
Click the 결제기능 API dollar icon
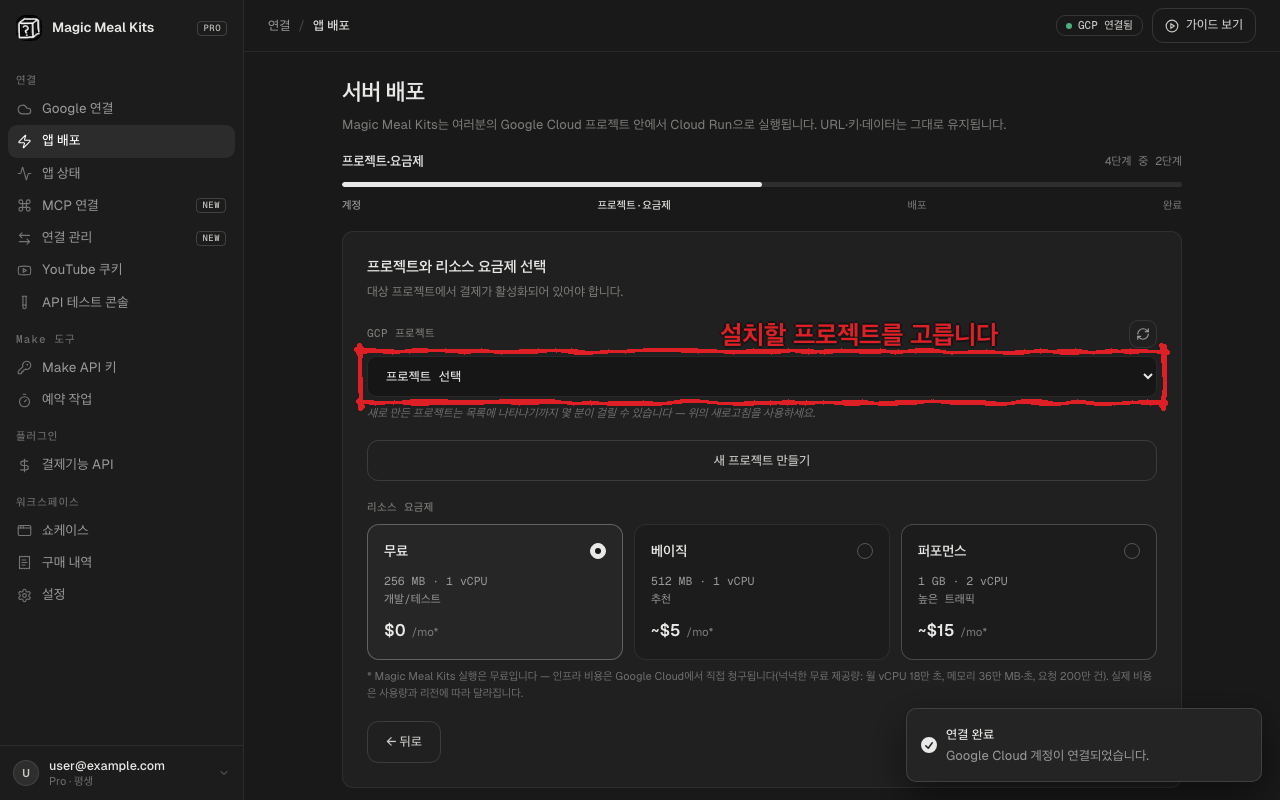click(x=25, y=465)
